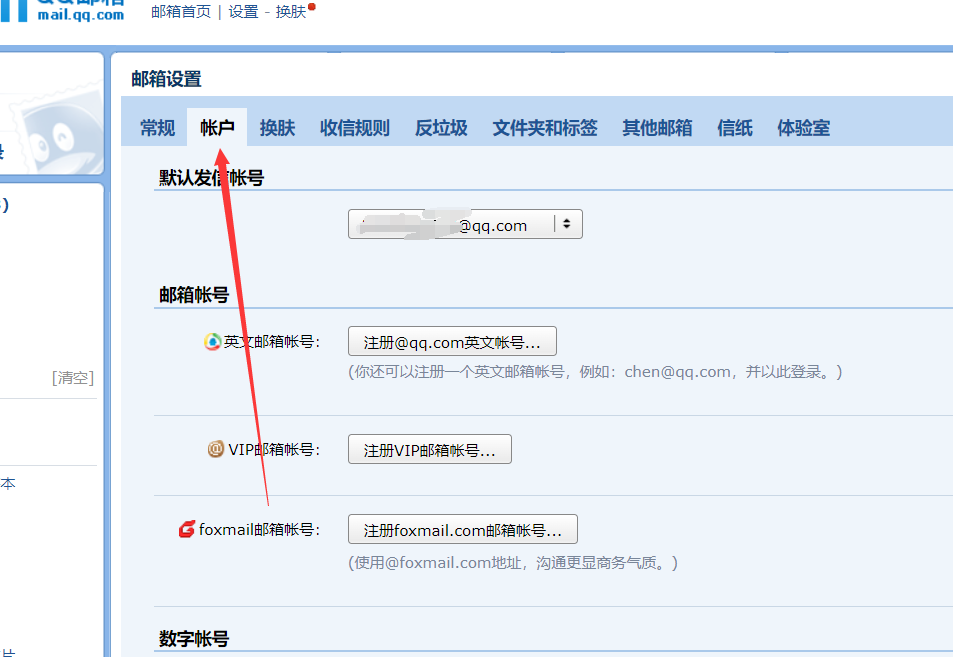Image resolution: width=953 pixels, height=657 pixels.
Task: Select the 帐户 tab
Action: click(x=217, y=128)
